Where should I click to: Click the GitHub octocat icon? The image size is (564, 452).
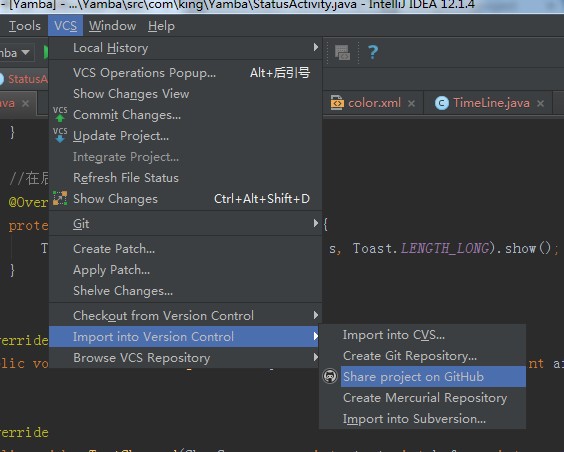click(x=330, y=376)
